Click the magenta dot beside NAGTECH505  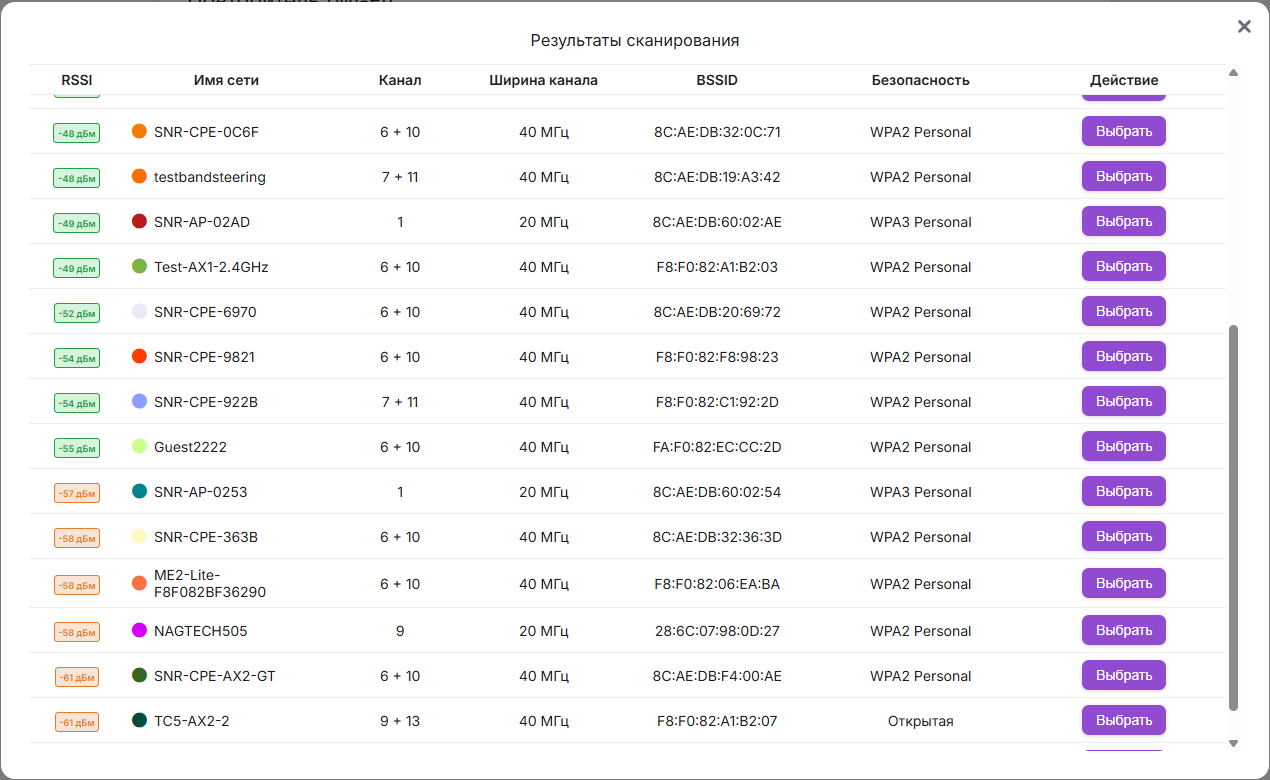point(140,631)
